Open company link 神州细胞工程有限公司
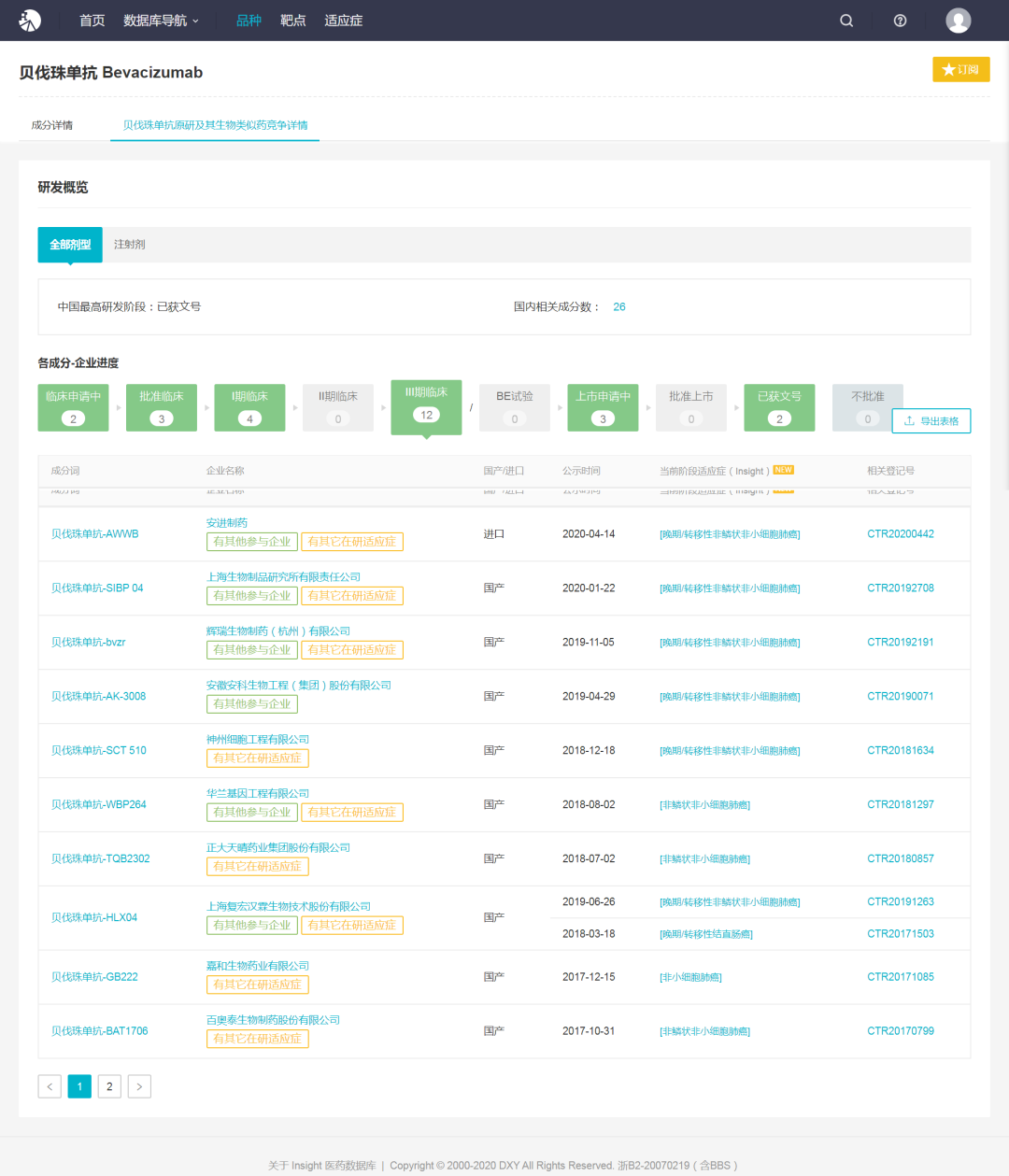Viewport: 1009px width, 1176px height. point(258,740)
